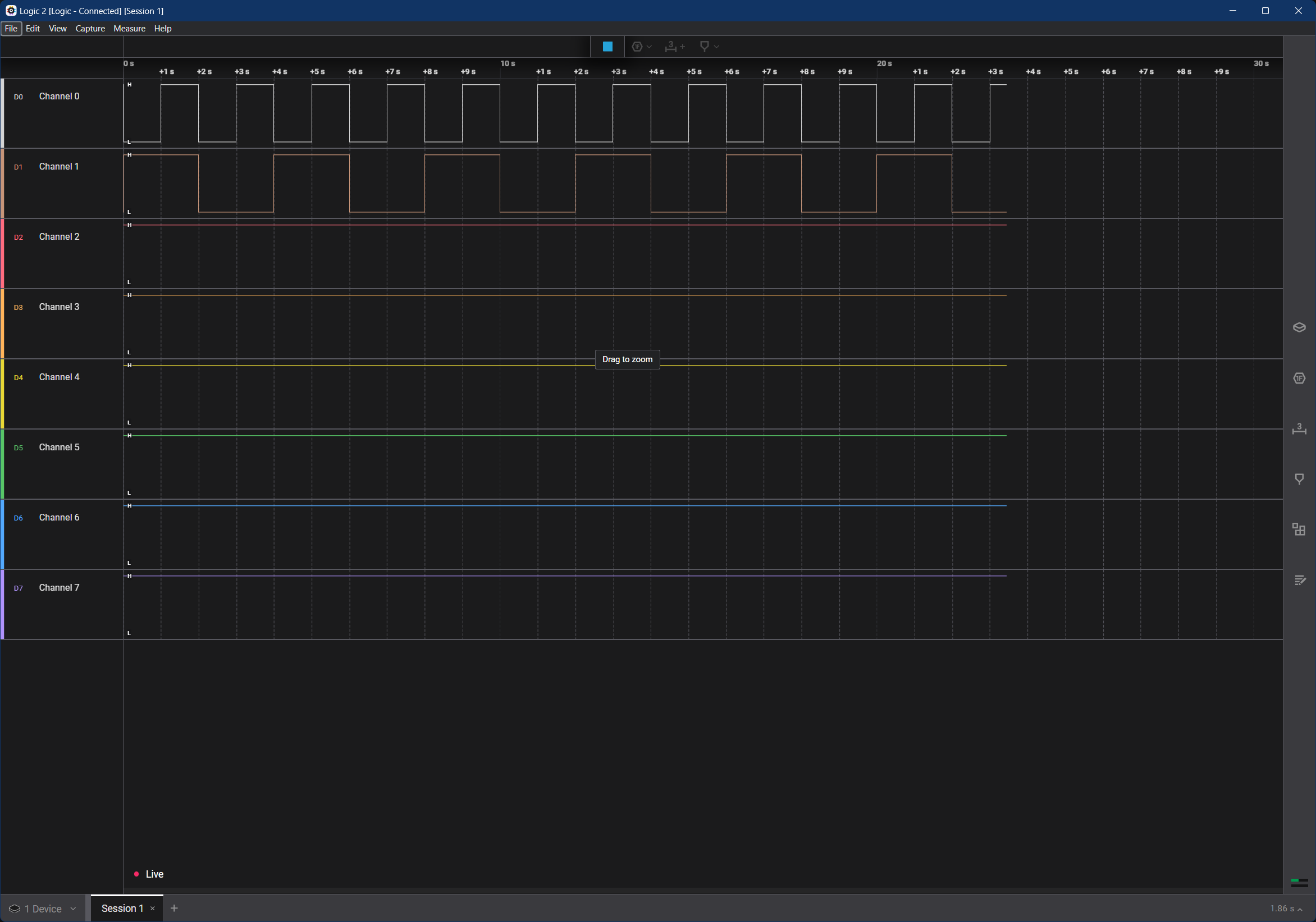Screen dimensions: 1316x922
Task: Expand the timing marker dropdown chevron
Action: [716, 47]
